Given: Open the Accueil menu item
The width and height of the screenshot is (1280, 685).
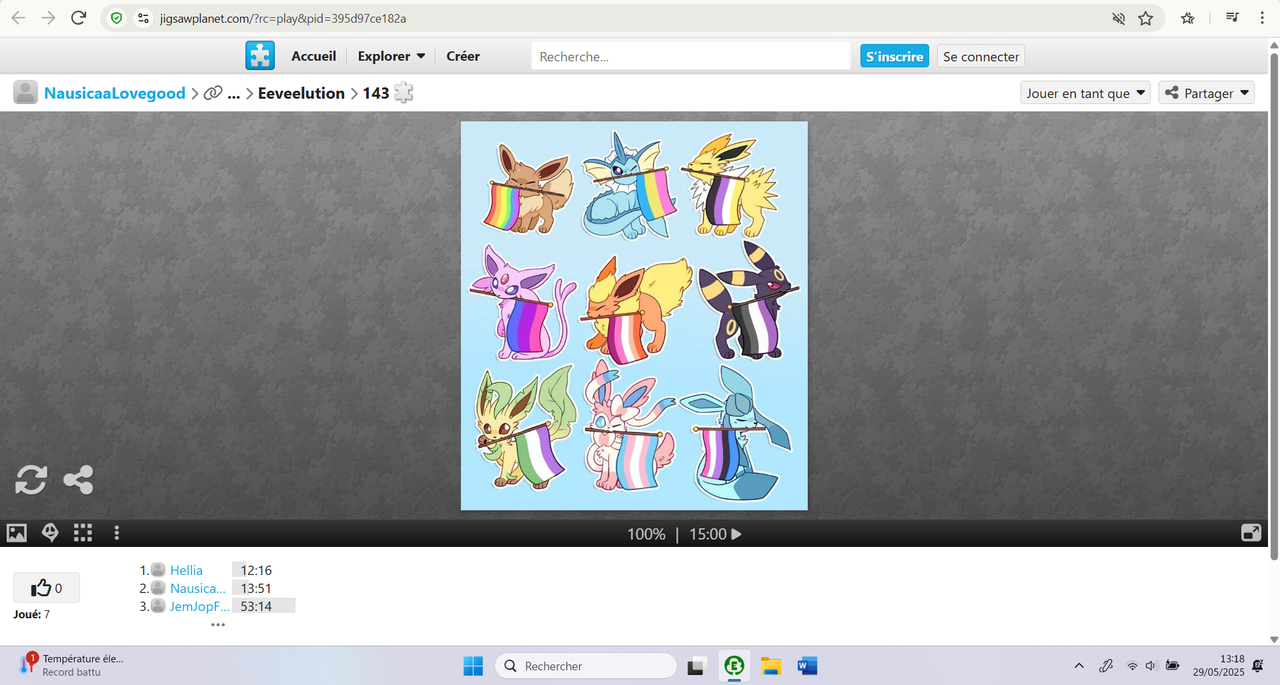Looking at the screenshot, I should (314, 56).
